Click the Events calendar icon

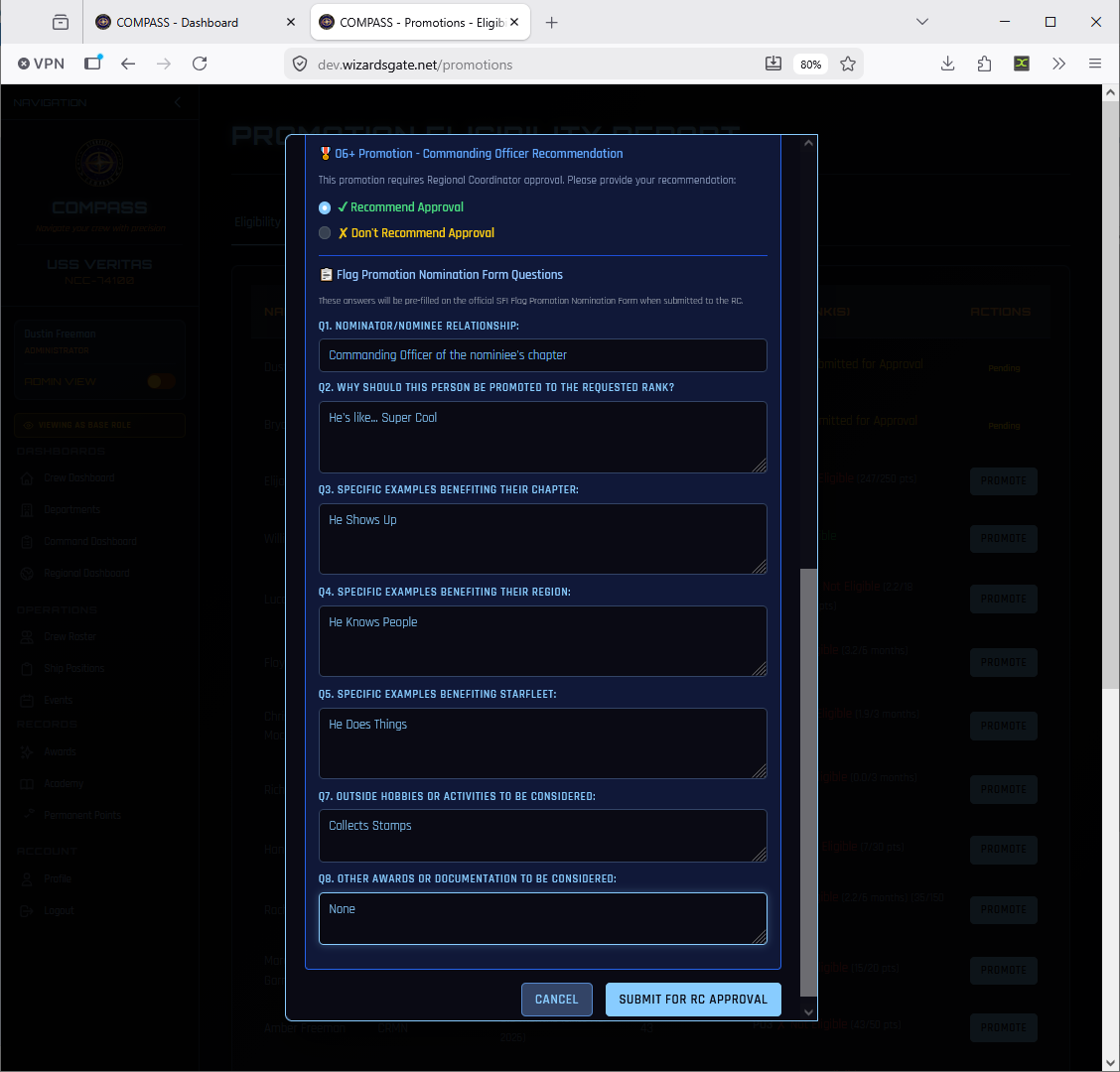click(27, 700)
